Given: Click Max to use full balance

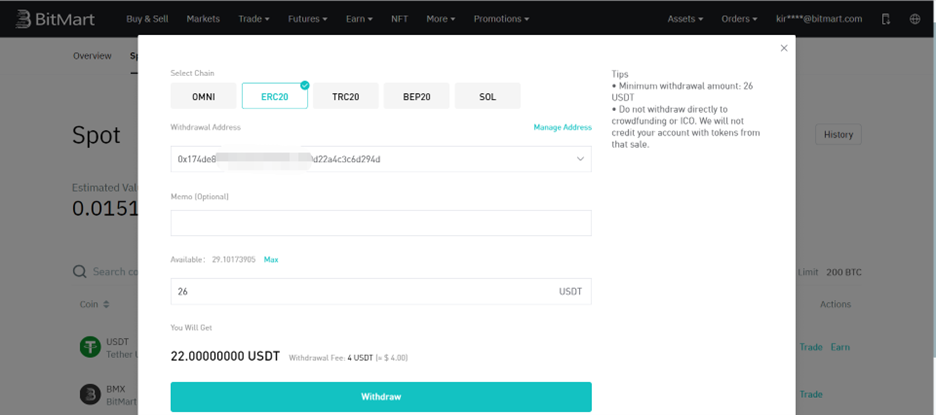Looking at the screenshot, I should [x=271, y=260].
